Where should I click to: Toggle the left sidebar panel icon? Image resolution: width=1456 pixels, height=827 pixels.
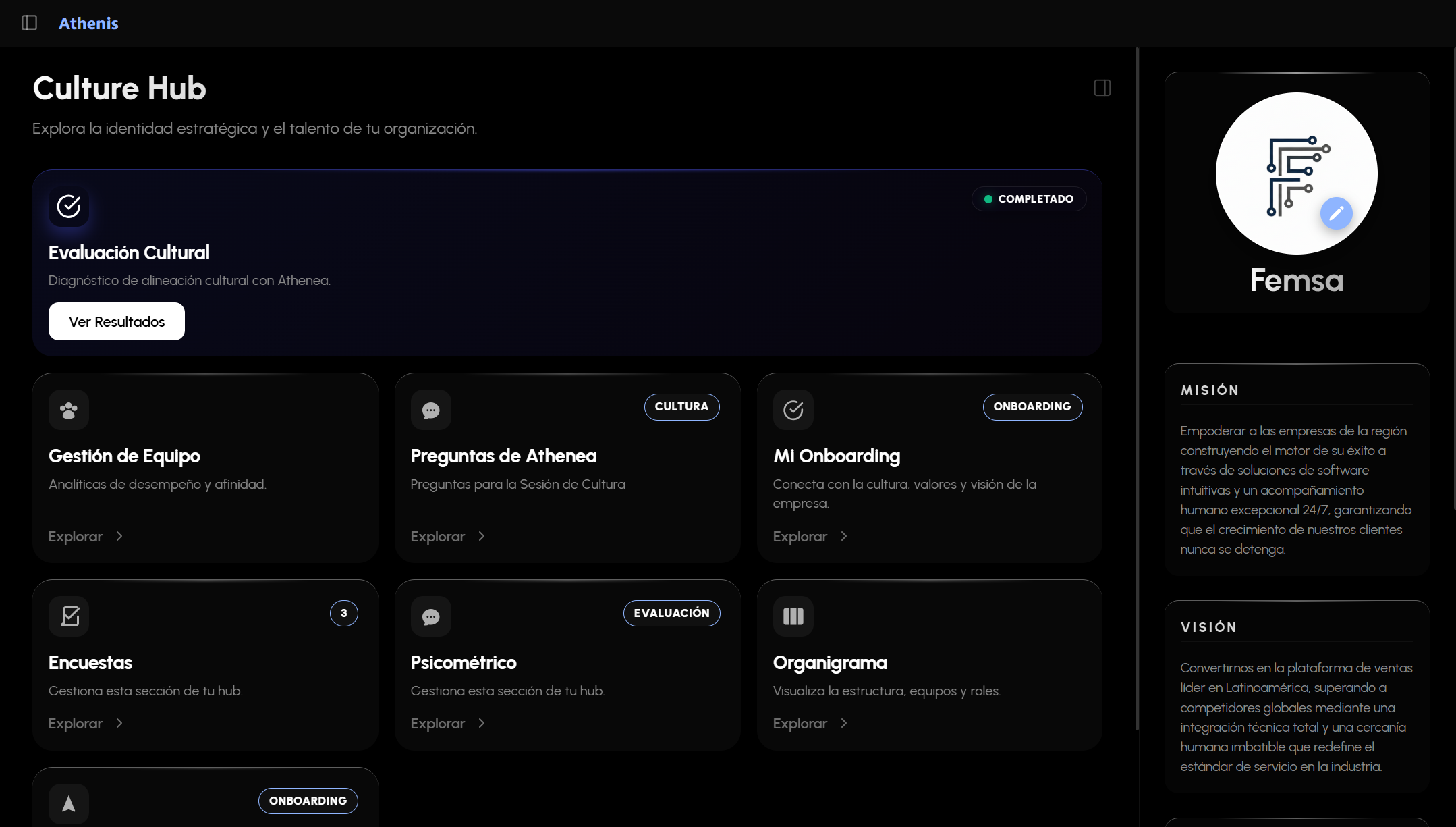click(x=29, y=23)
